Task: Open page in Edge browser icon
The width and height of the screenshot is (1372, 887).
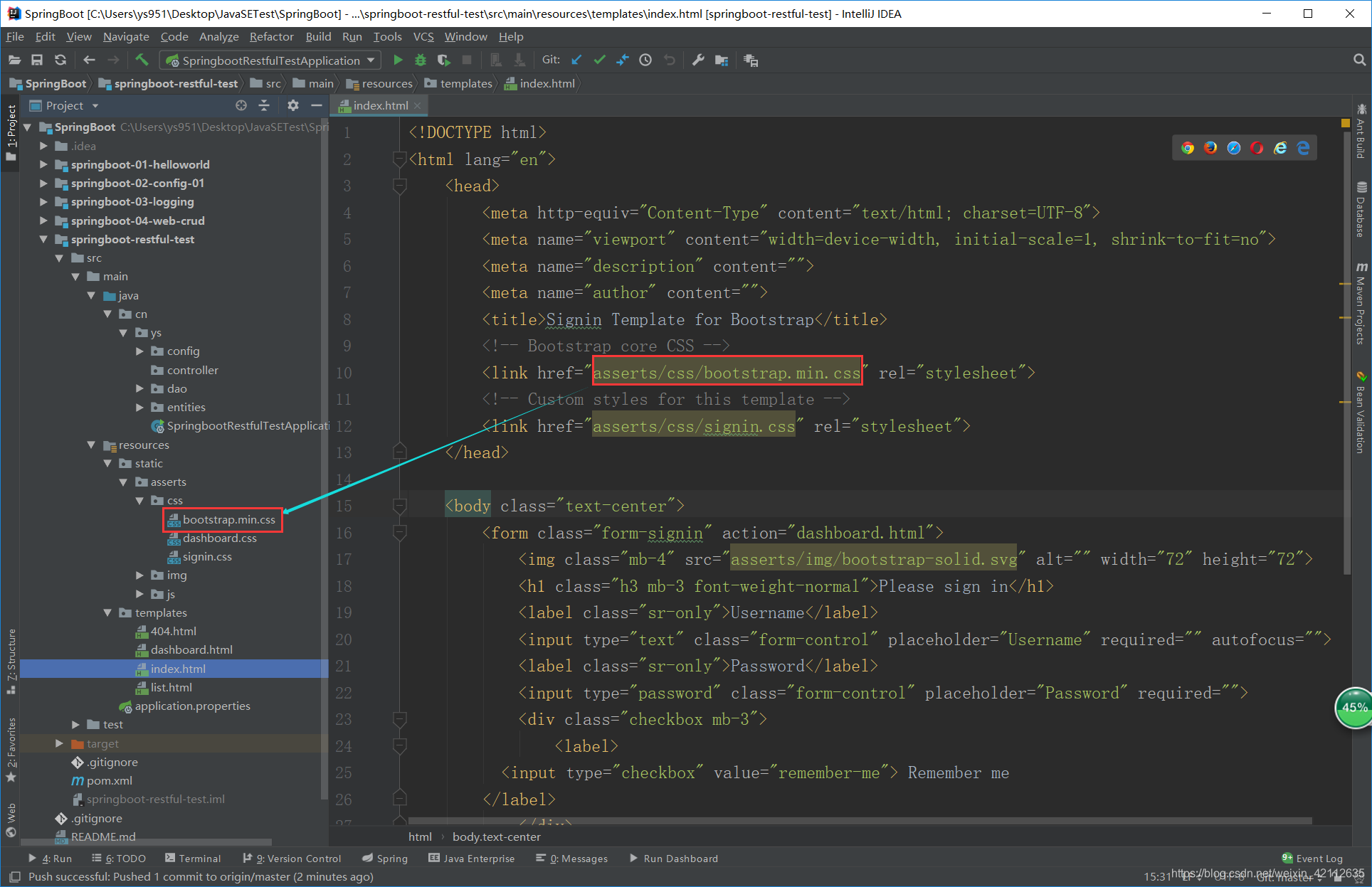Action: (x=1303, y=148)
